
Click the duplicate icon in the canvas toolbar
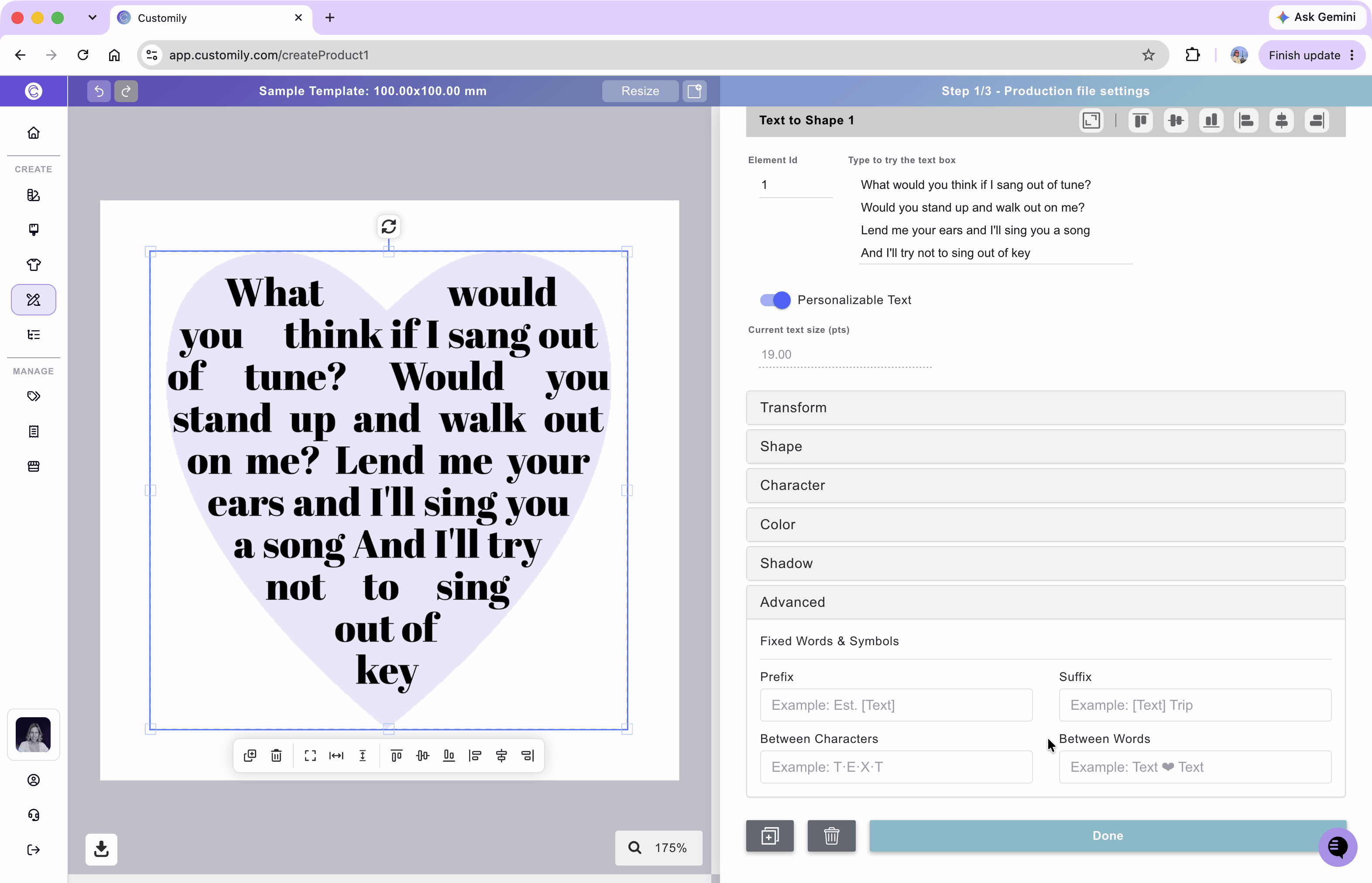point(250,756)
